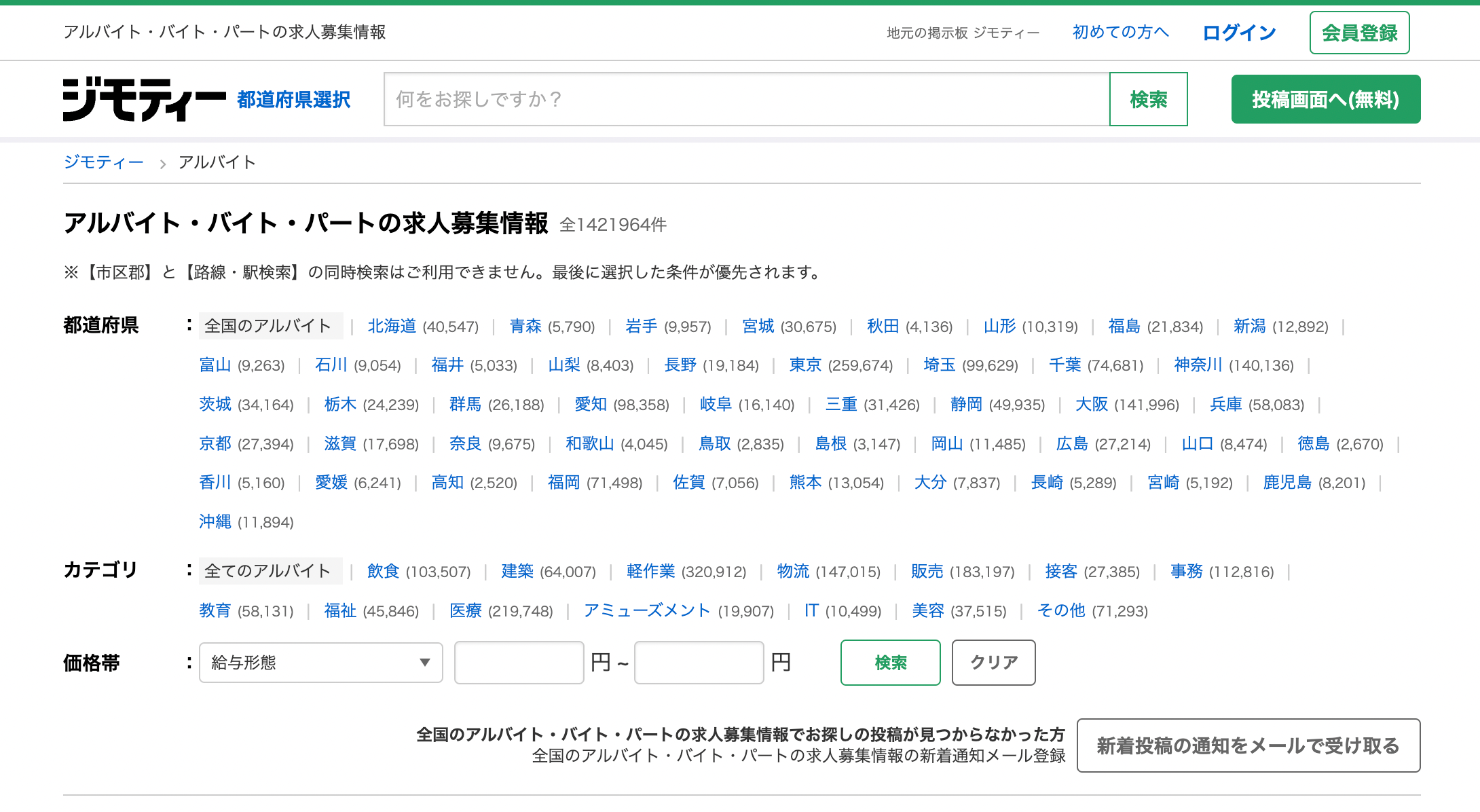Choose 東京 prefecture link
1480x812 pixels.
coord(805,365)
